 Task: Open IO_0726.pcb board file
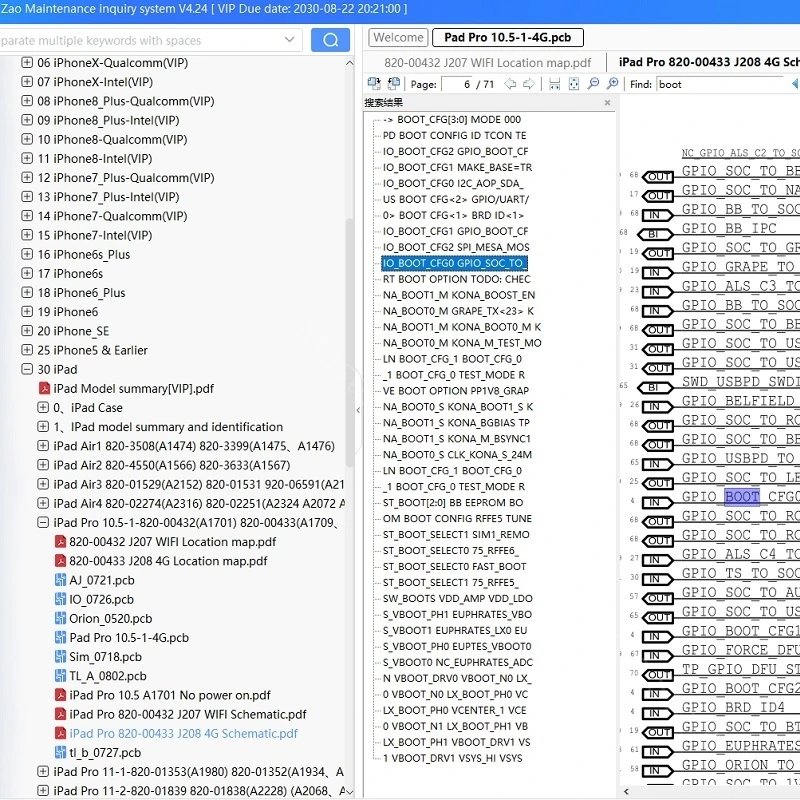pos(101,599)
